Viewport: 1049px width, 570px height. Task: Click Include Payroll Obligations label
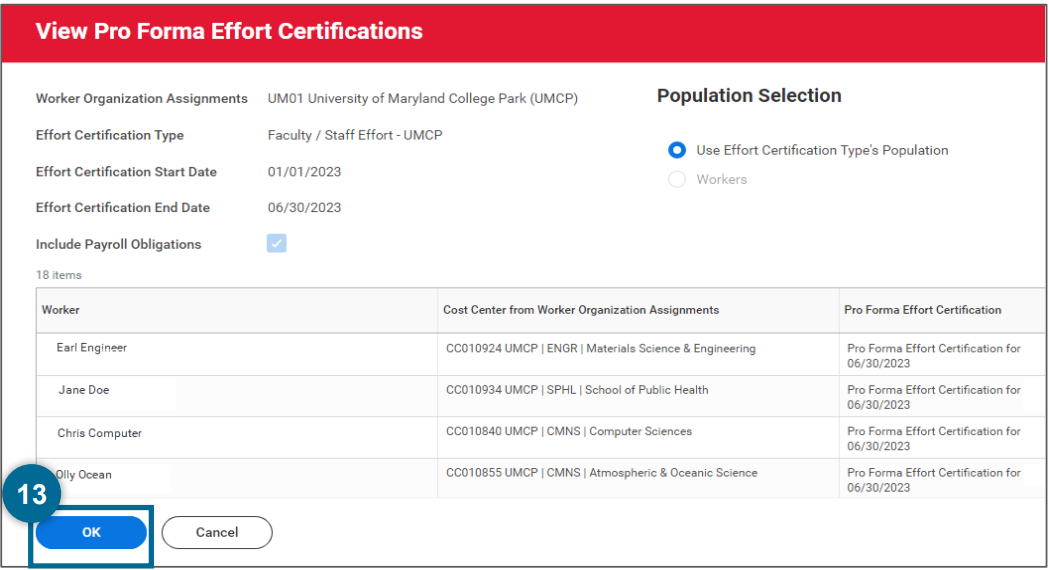point(118,244)
